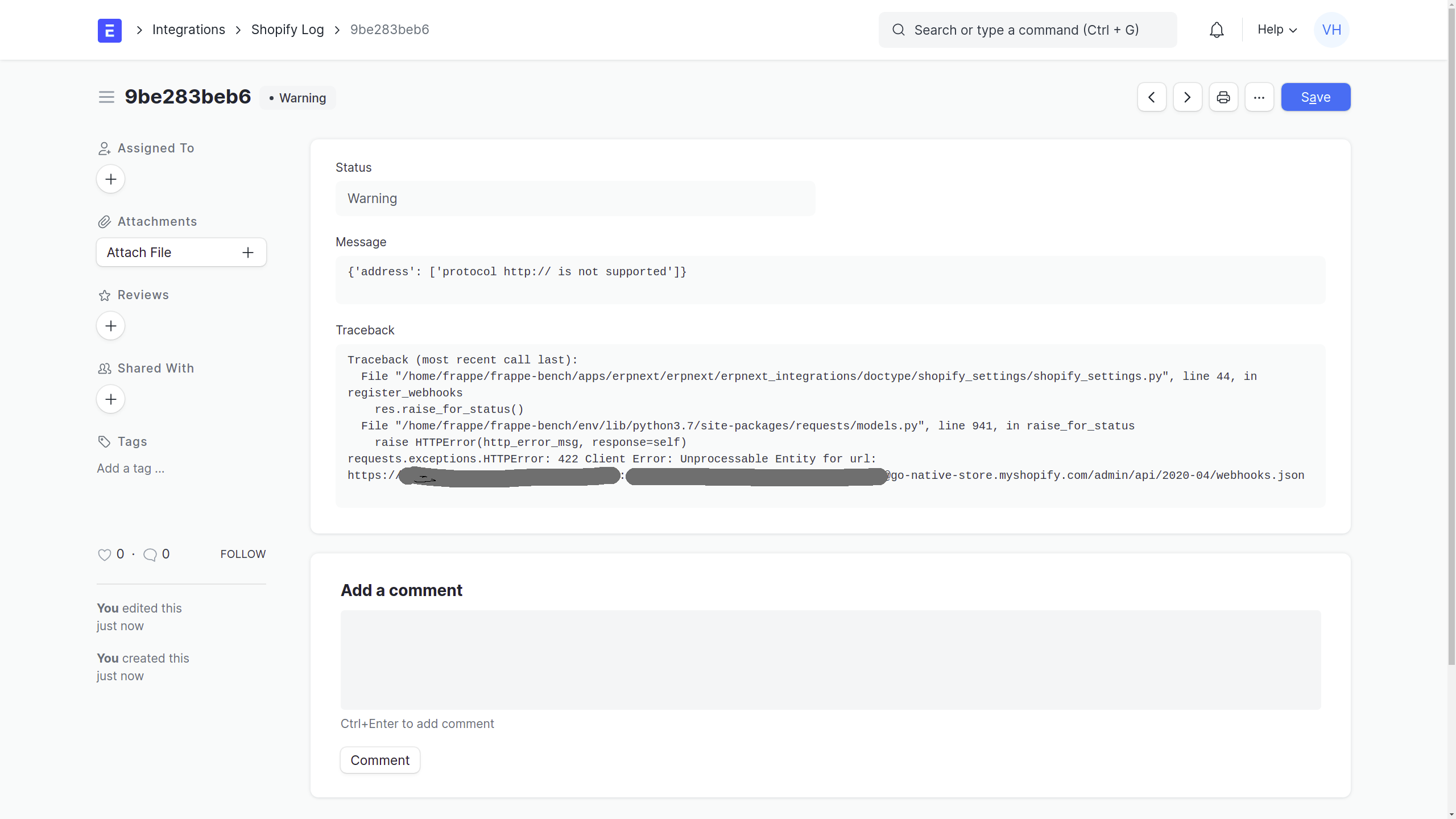Navigate to Integrations breadcrumb
Viewport: 1456px width, 819px height.
pos(189,30)
